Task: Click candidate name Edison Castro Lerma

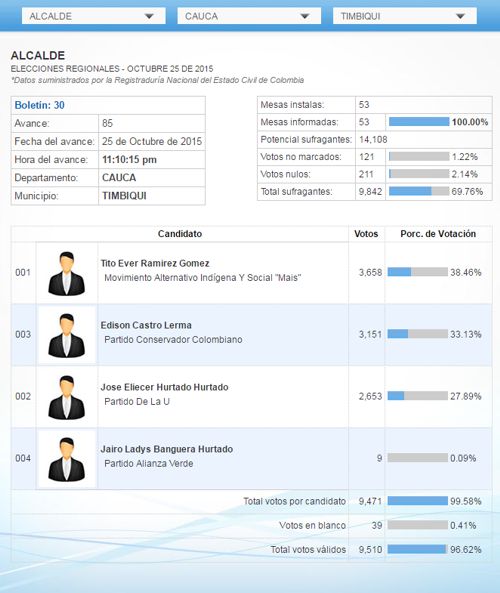Action: click(x=146, y=325)
